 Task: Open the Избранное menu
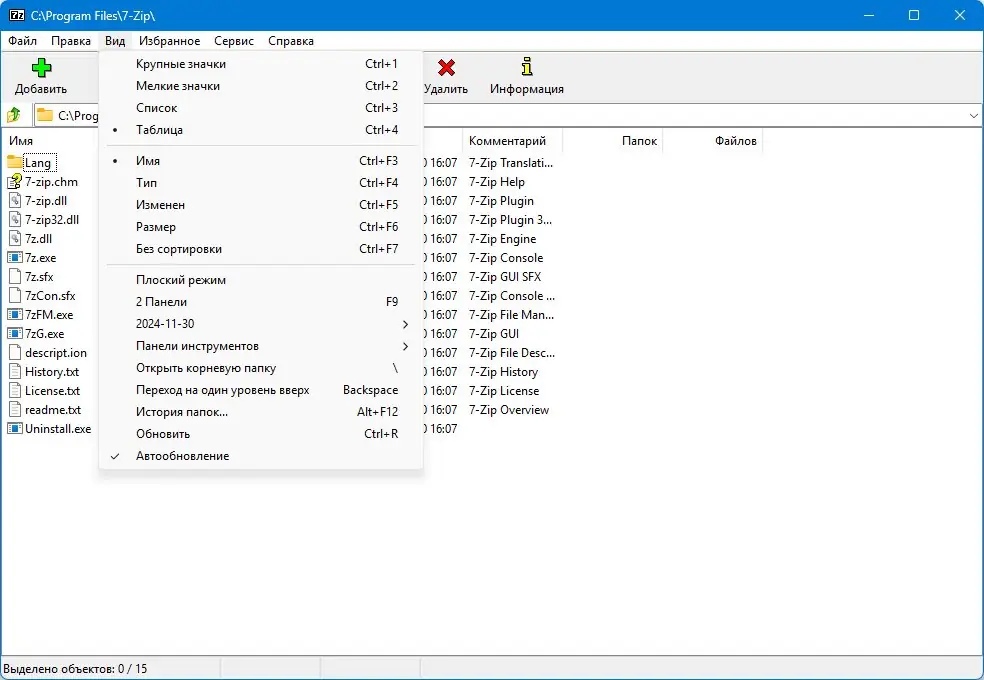169,41
